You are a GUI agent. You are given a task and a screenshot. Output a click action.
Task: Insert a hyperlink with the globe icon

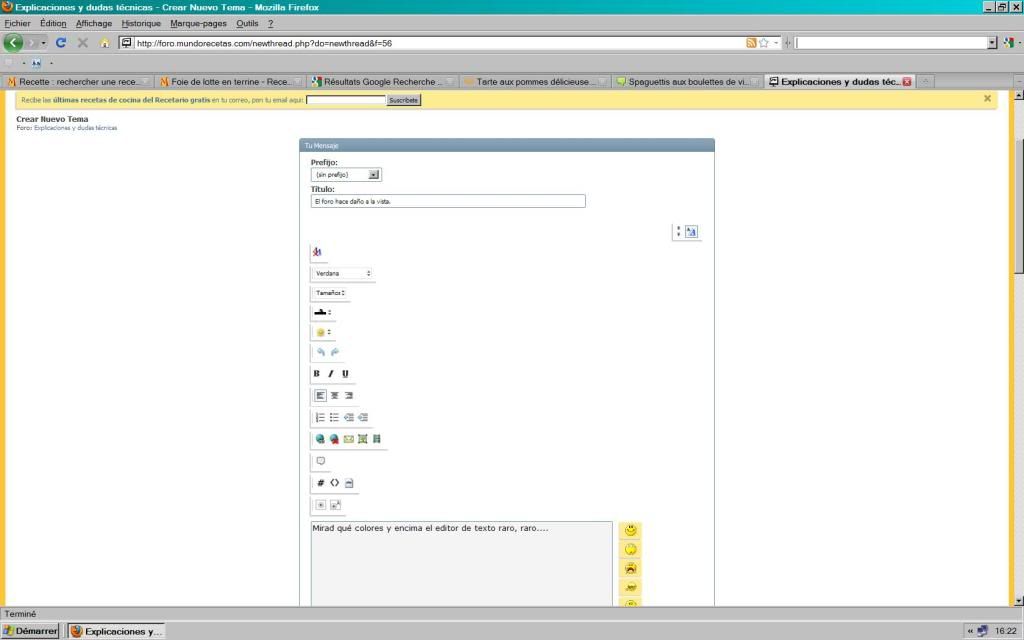[320, 439]
